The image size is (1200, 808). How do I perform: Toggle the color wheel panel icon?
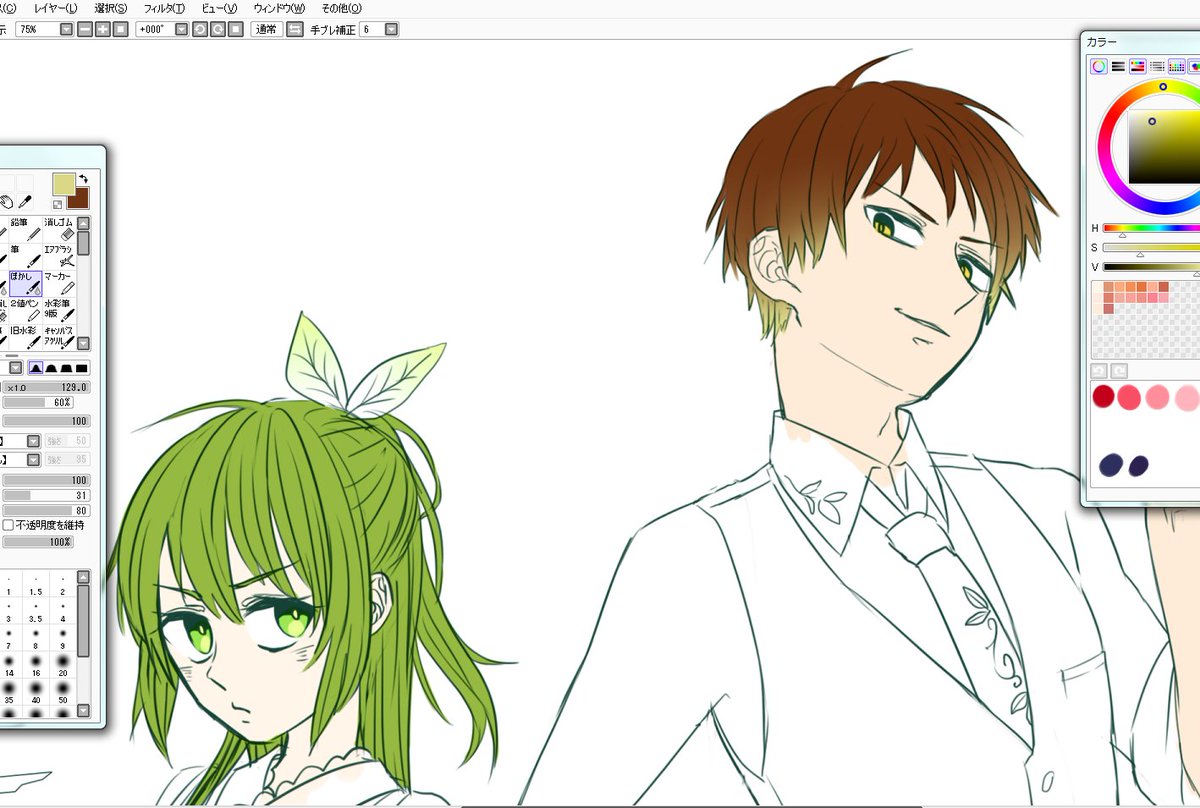point(1098,66)
